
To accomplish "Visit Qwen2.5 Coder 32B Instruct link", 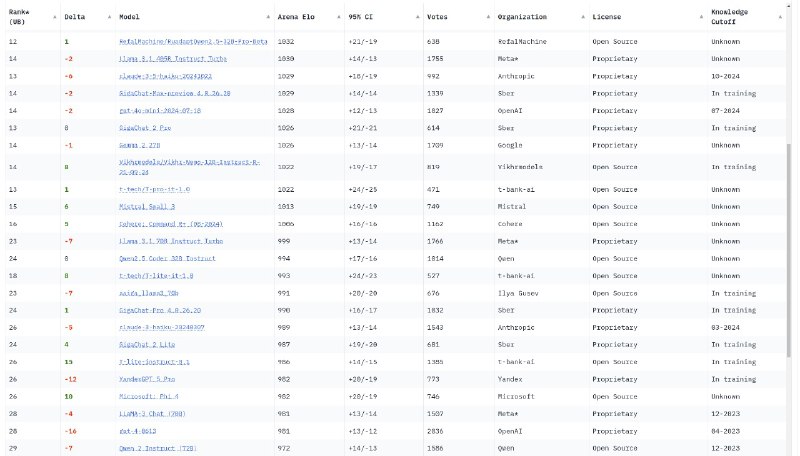I will tap(167, 259).
